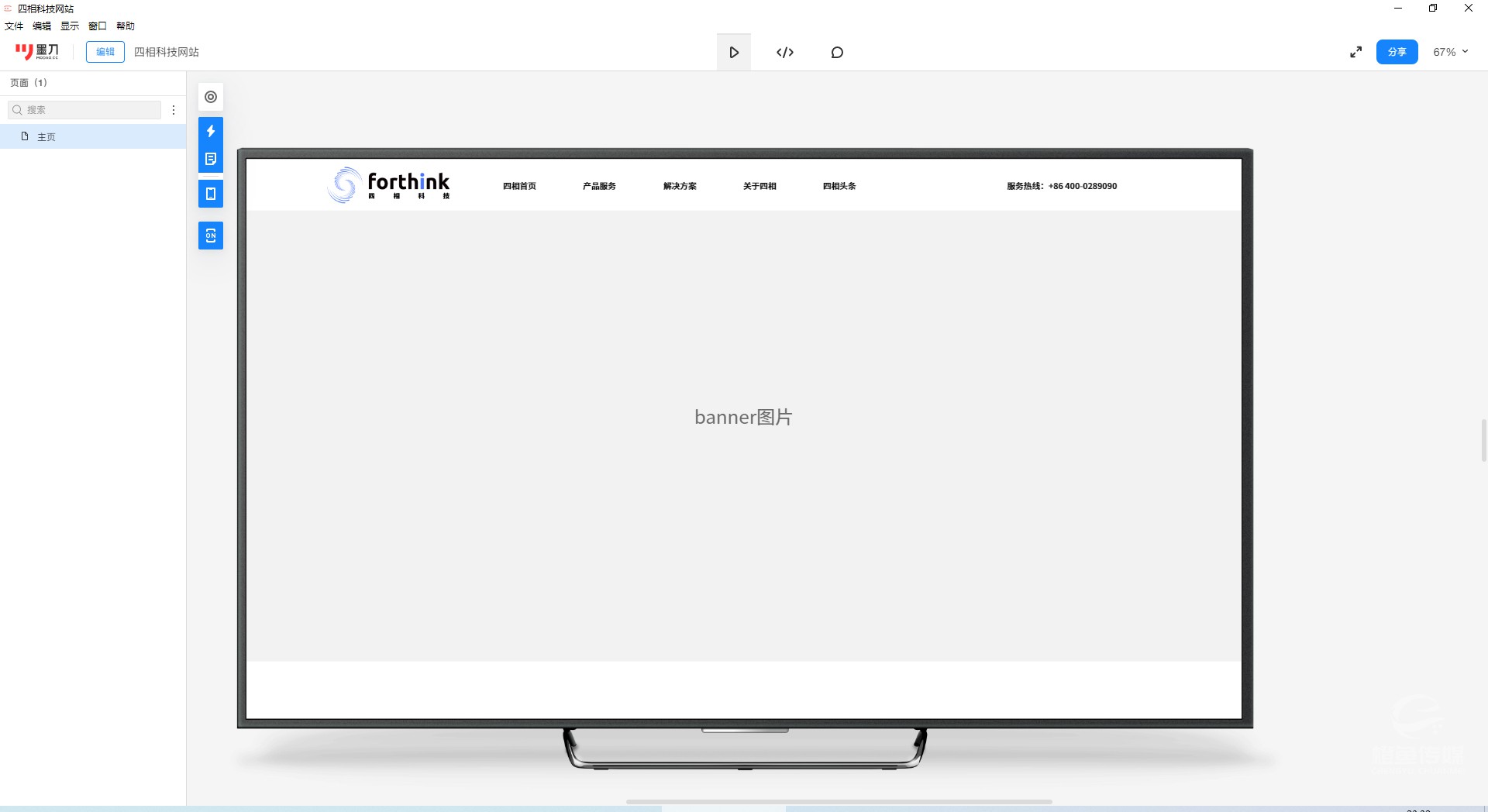The image size is (1488, 812).
Task: Open the three-dot page list options
Action: pos(174,110)
